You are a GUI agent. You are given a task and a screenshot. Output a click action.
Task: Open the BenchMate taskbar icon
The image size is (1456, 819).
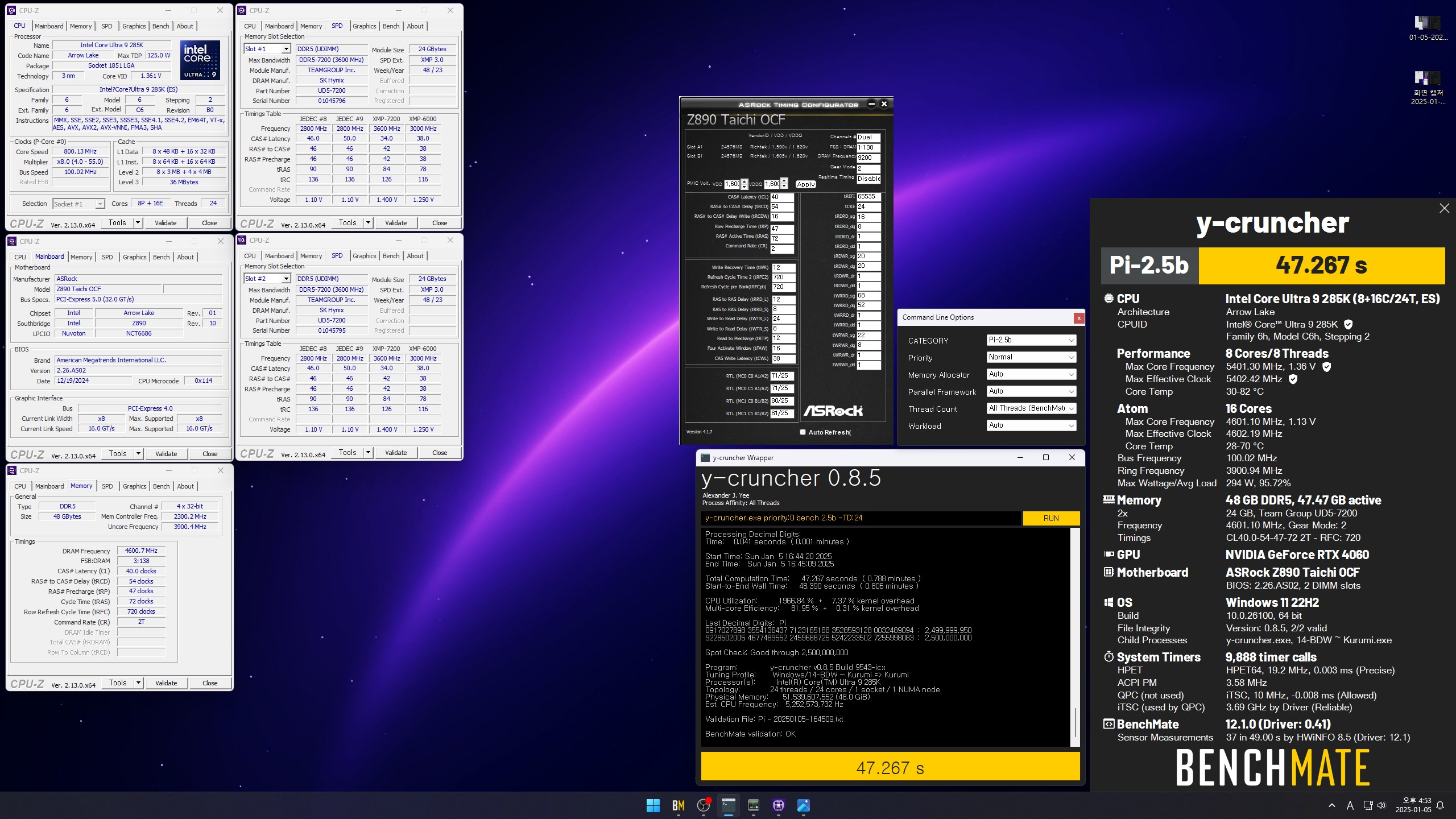click(678, 805)
